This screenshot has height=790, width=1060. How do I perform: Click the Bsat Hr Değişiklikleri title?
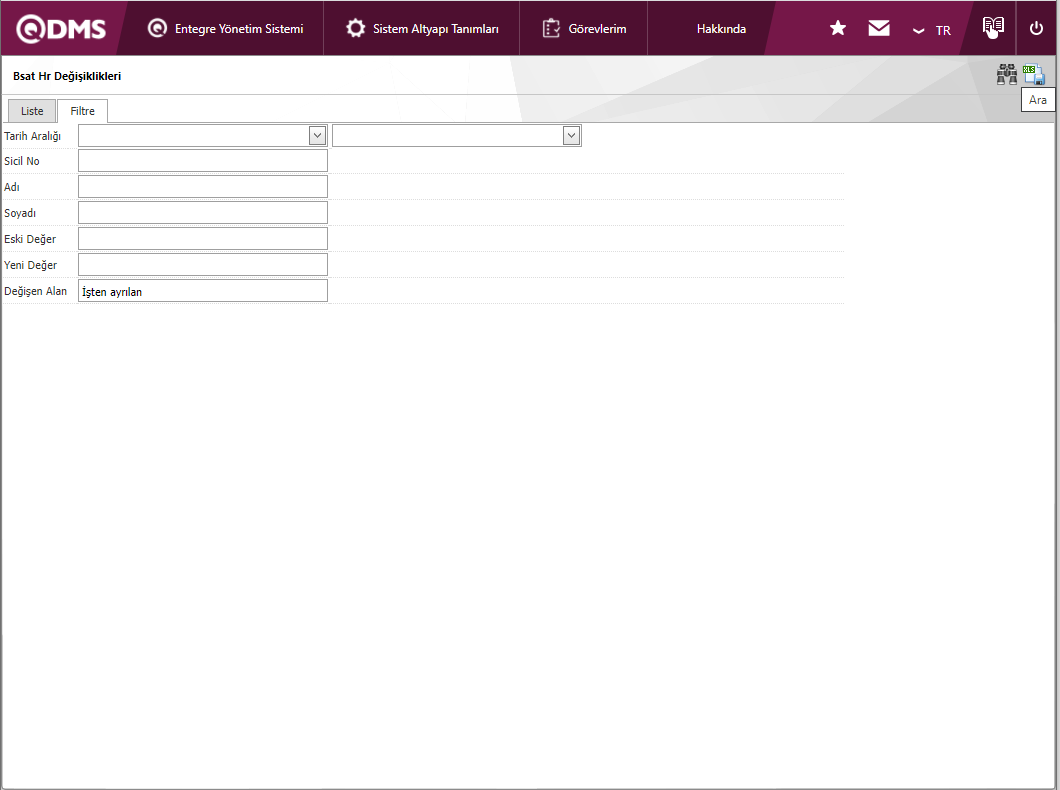pos(67,76)
